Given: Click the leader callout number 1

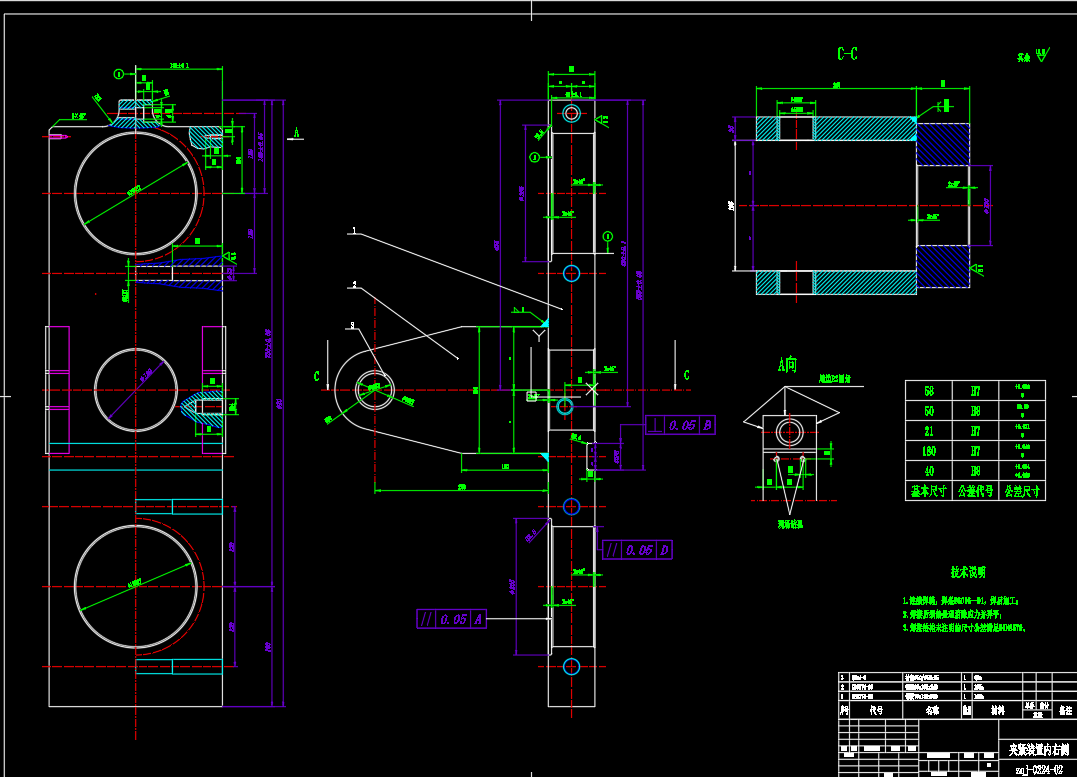Looking at the screenshot, I should tap(353, 231).
